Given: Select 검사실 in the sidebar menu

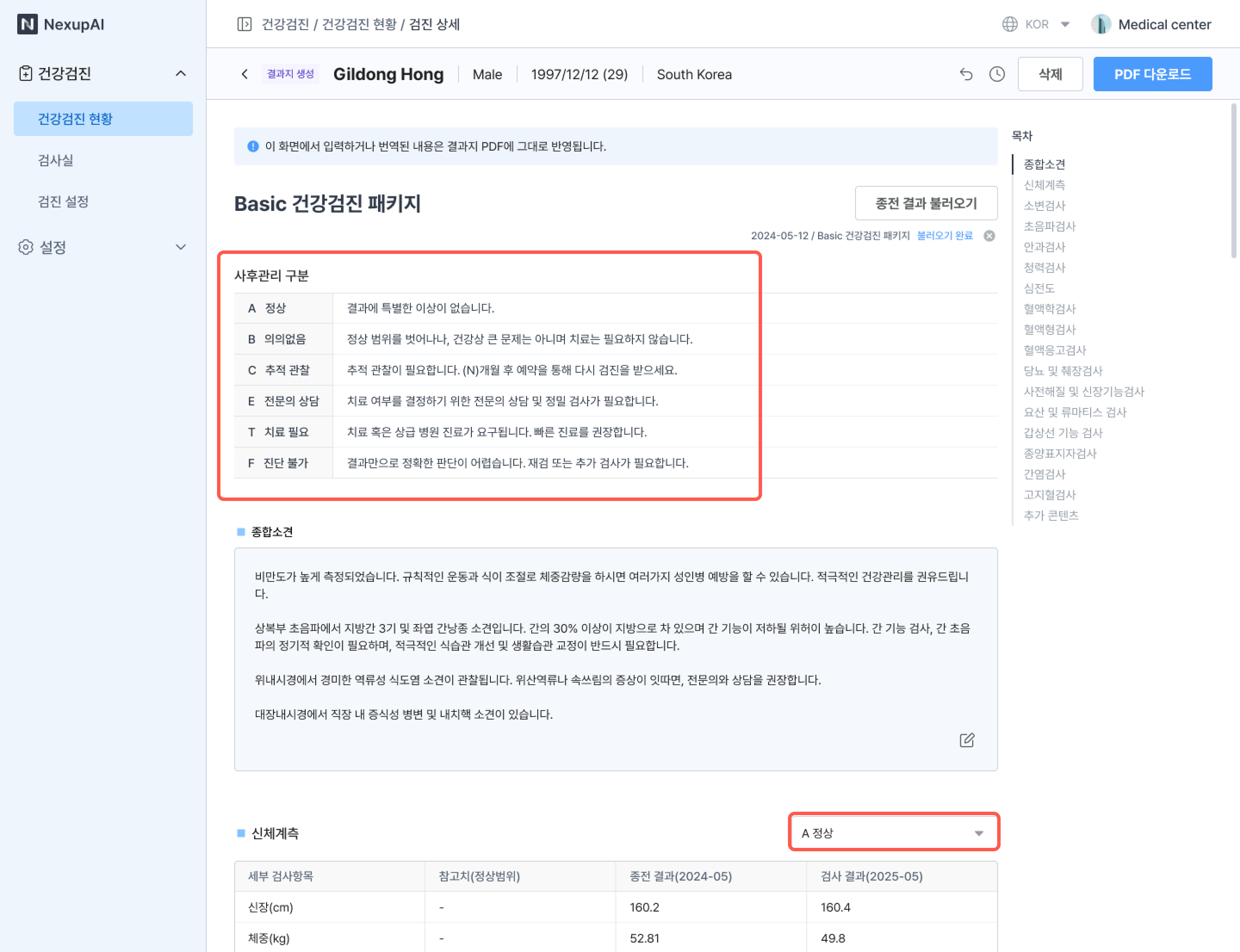Looking at the screenshot, I should (x=56, y=161).
